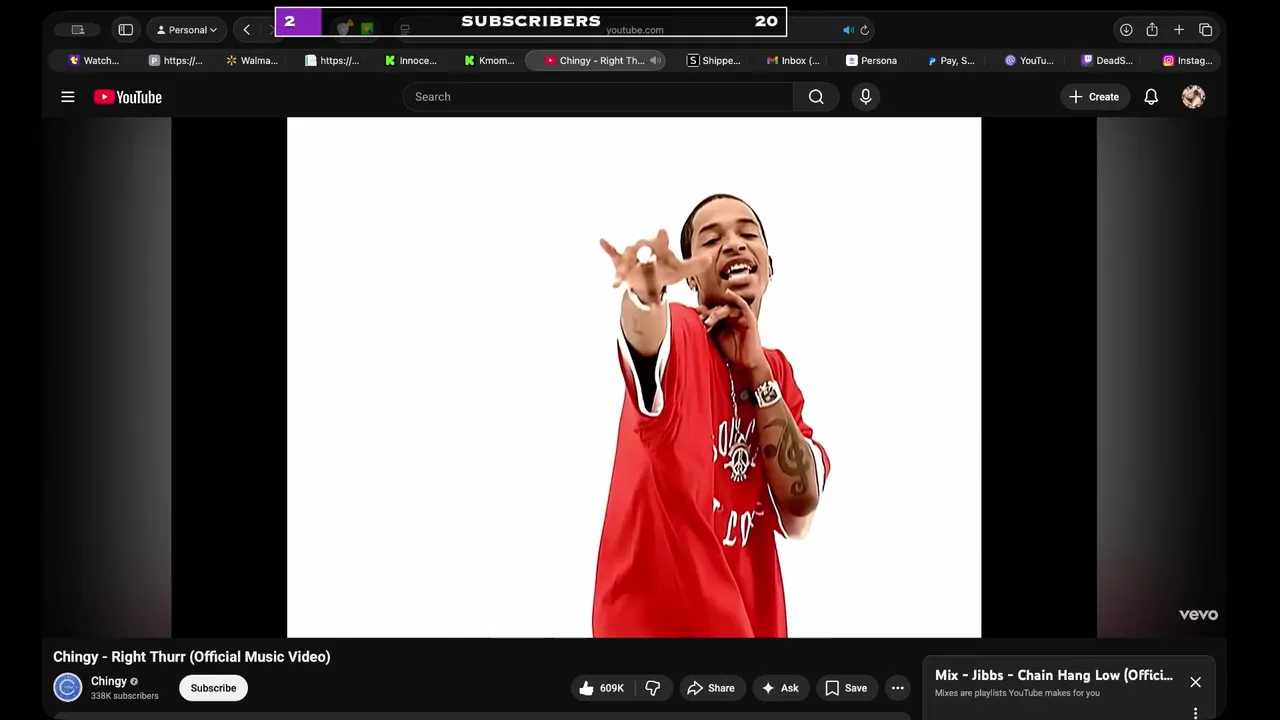Open Chingy channel avatar
Image resolution: width=1280 pixels, height=720 pixels.
click(x=68, y=688)
